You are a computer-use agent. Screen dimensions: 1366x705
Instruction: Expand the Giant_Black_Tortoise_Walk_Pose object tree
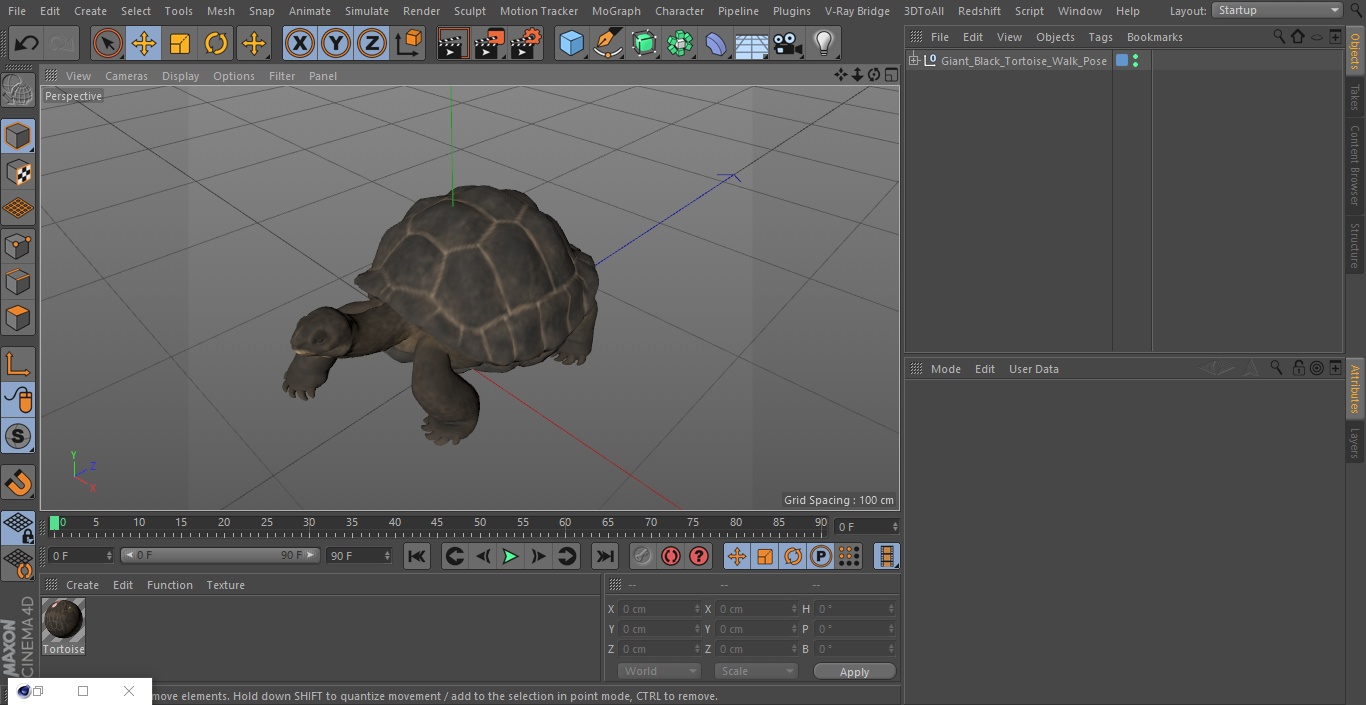click(913, 61)
